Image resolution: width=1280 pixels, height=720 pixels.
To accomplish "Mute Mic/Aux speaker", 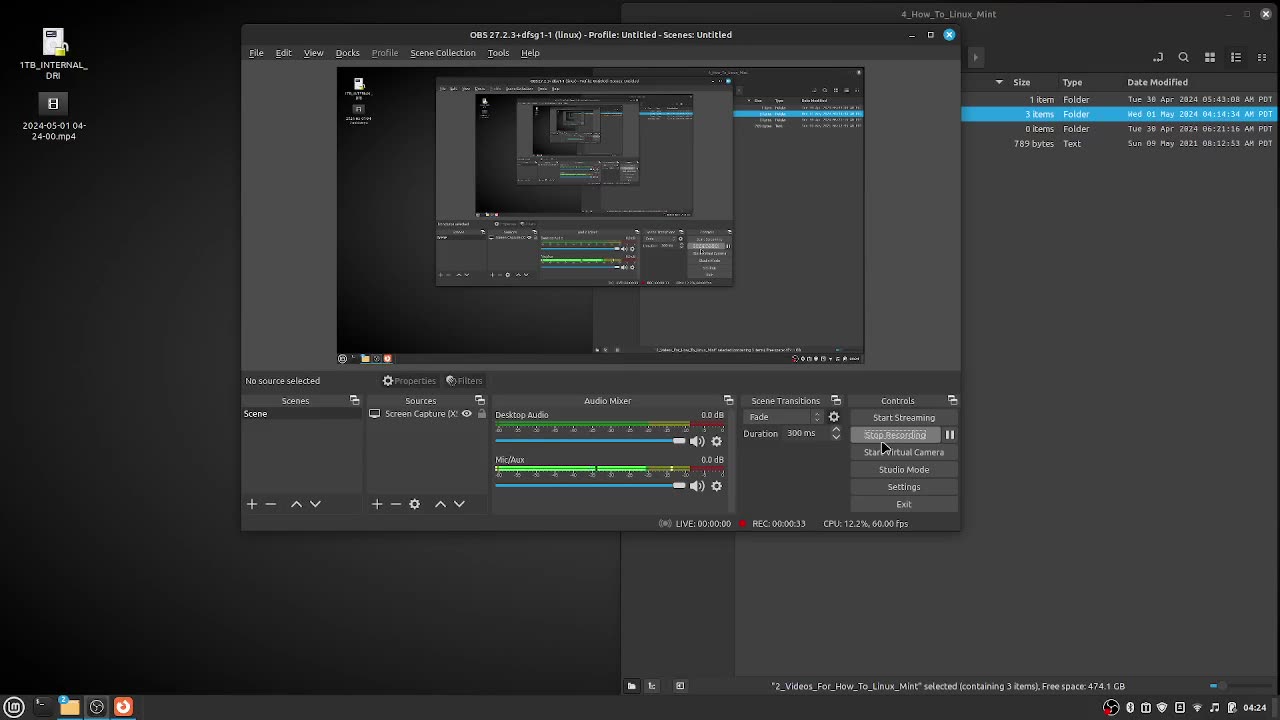I will [697, 486].
